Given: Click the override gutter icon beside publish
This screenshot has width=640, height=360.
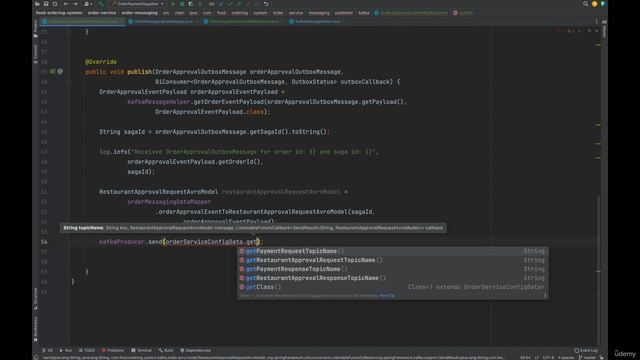Looking at the screenshot, I should point(52,71).
